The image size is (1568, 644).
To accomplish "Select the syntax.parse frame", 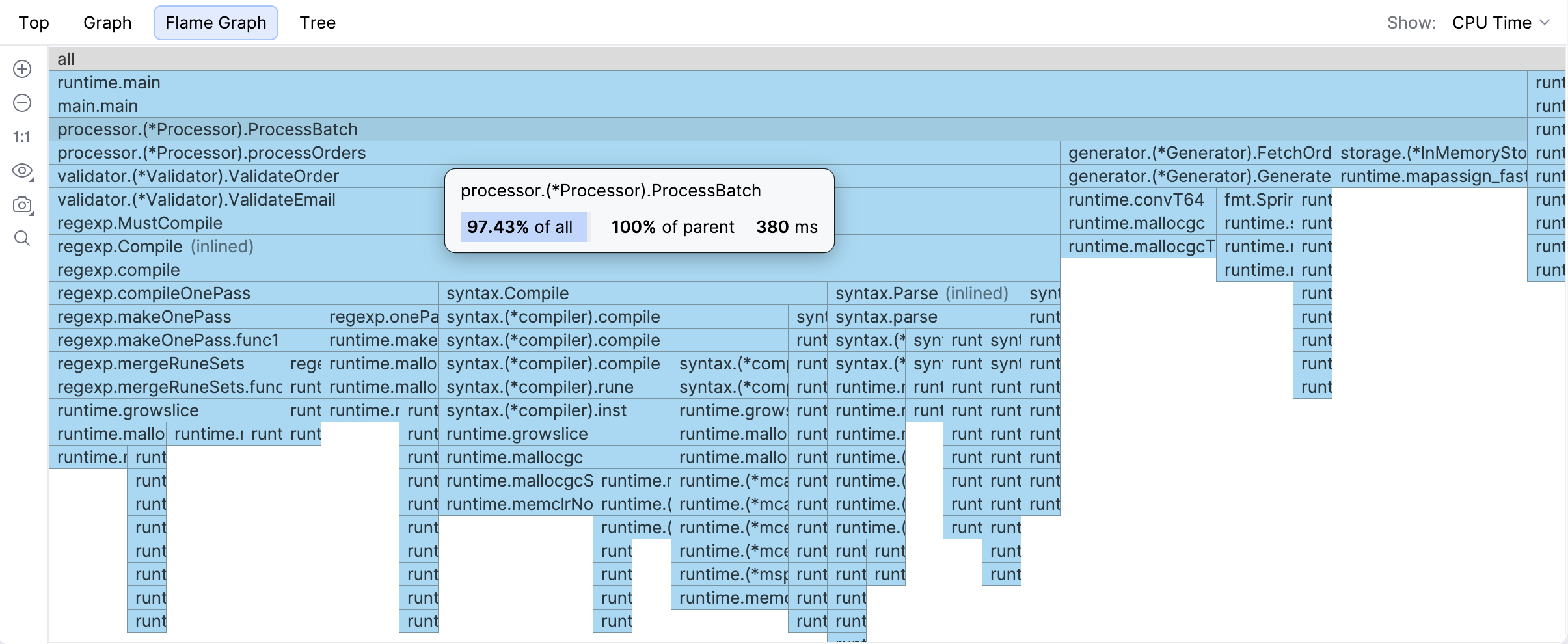I will tap(924, 317).
